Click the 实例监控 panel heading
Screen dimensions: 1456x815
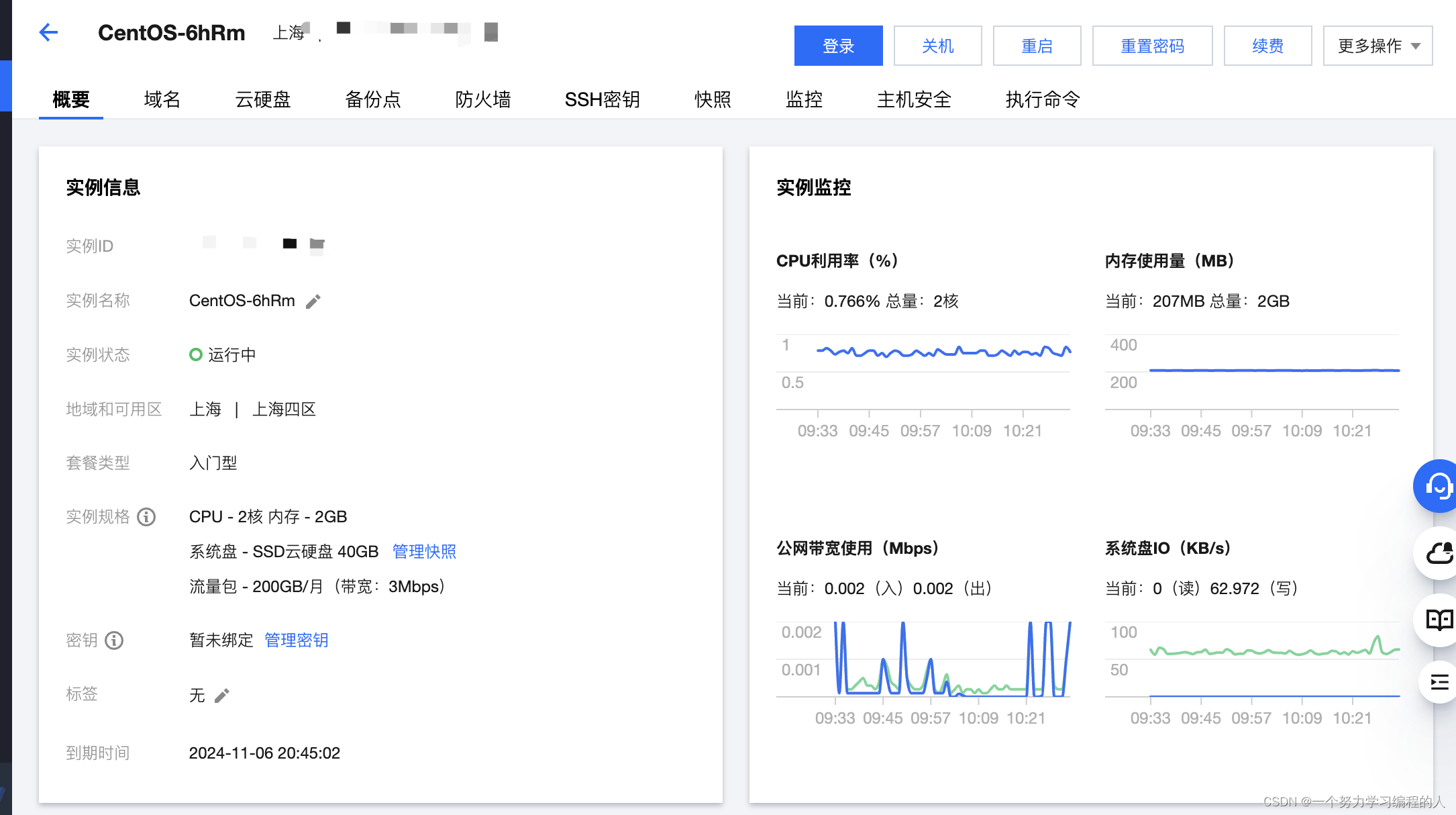[x=814, y=187]
